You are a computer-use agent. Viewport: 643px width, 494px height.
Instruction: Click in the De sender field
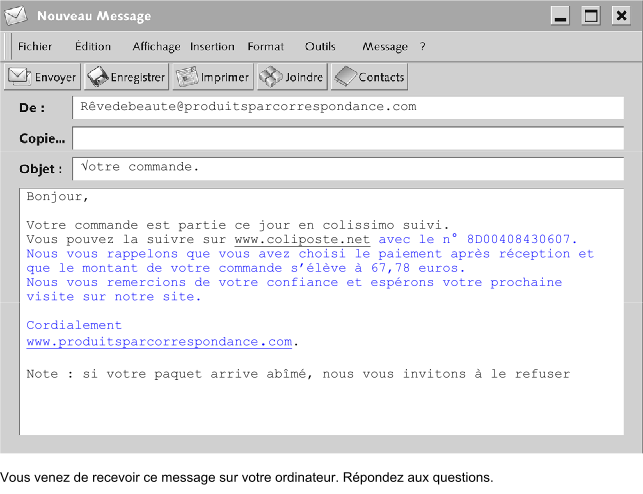[x=347, y=107]
